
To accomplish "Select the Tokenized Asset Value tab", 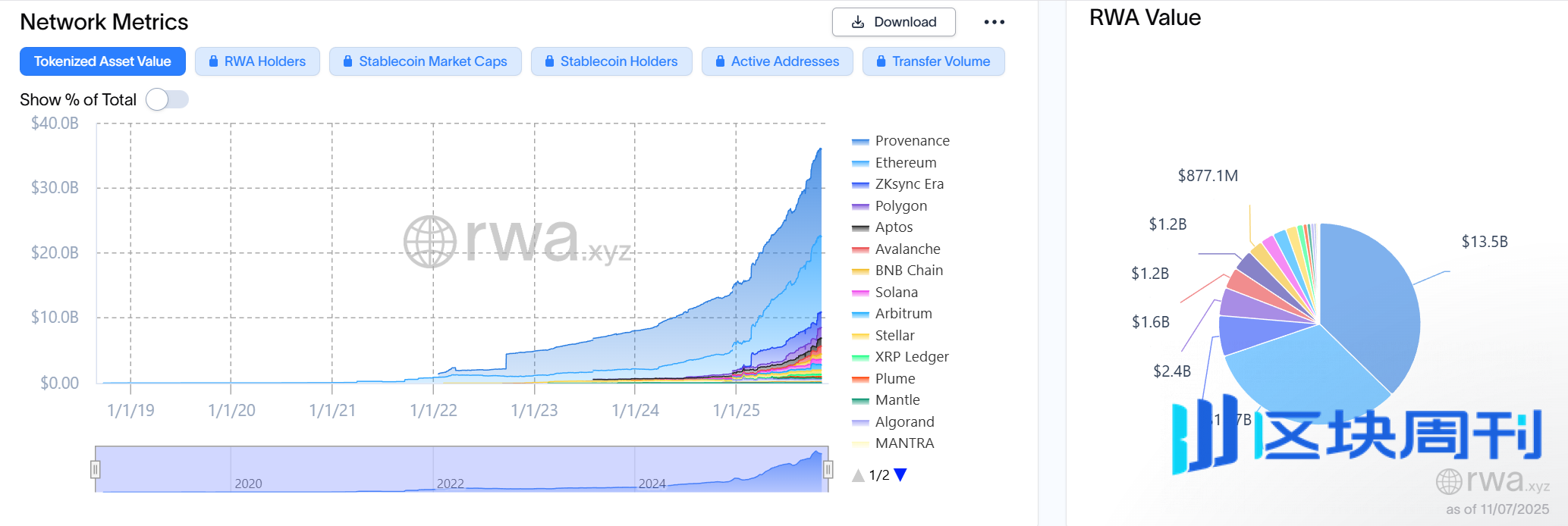I will (x=102, y=61).
